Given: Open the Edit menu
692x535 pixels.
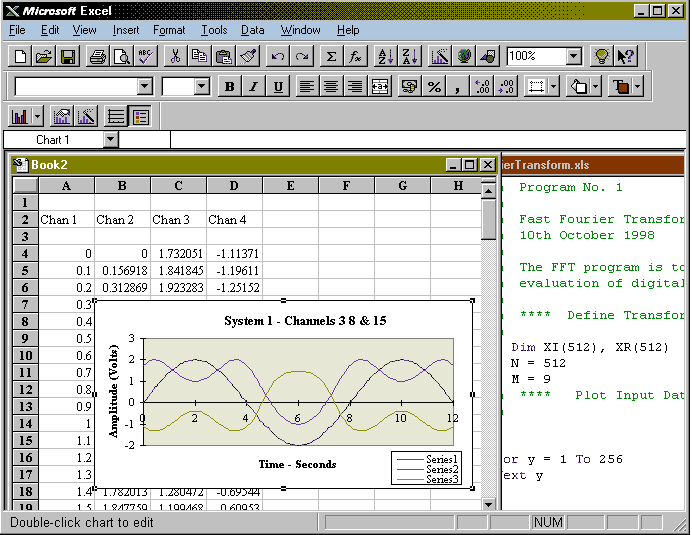Looking at the screenshot, I should pyautogui.click(x=50, y=30).
